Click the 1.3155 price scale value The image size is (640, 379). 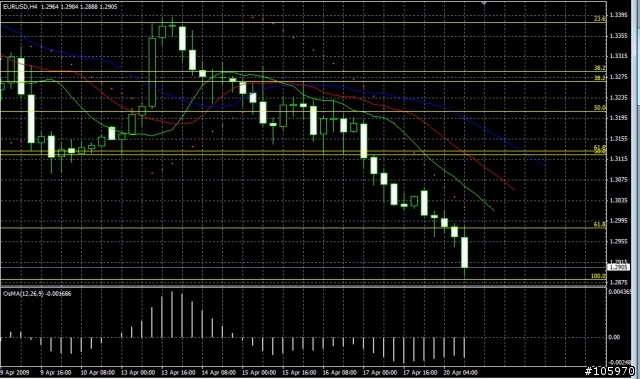(618, 139)
